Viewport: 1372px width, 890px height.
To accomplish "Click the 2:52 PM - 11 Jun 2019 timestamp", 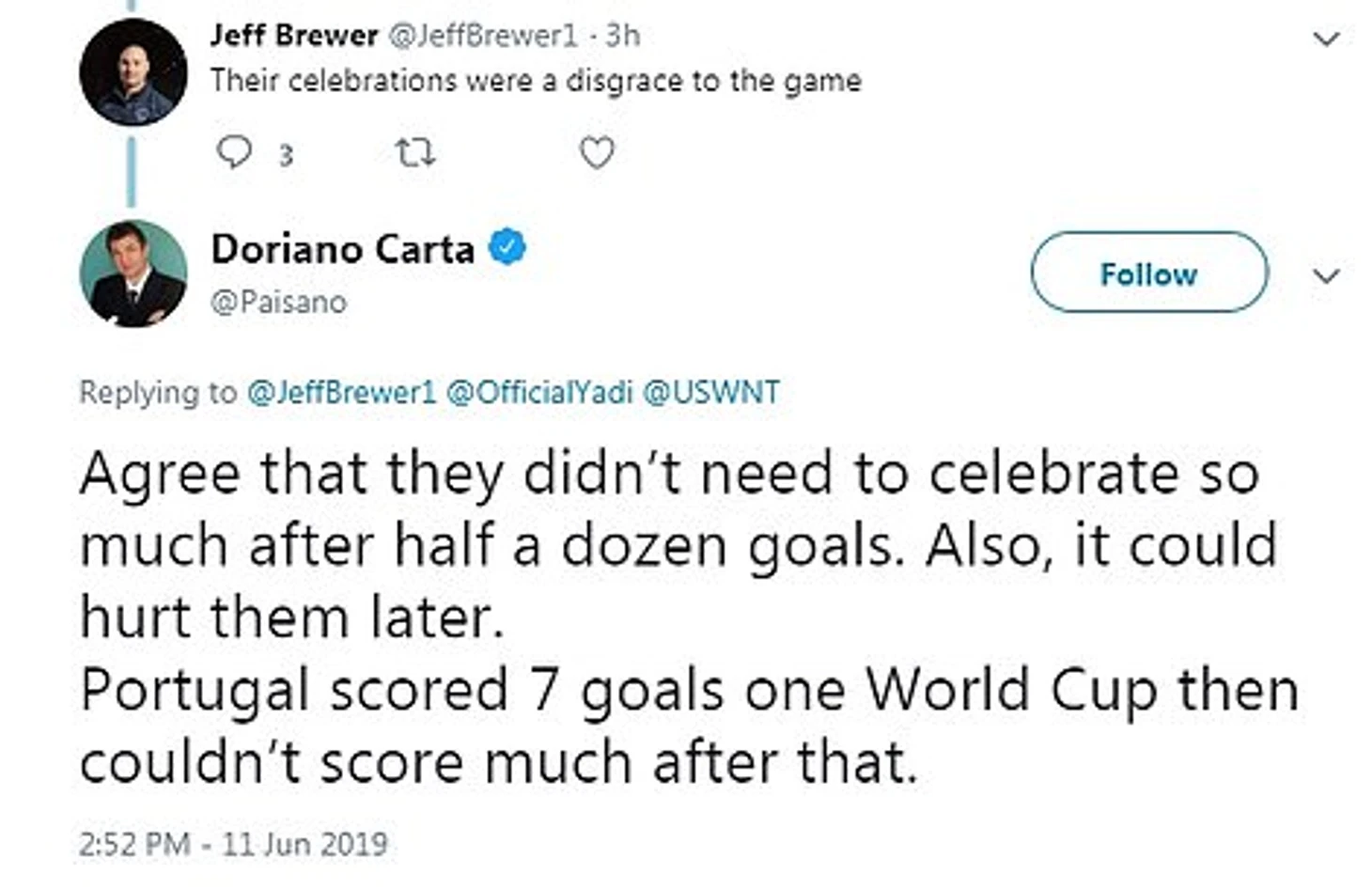I will click(233, 843).
